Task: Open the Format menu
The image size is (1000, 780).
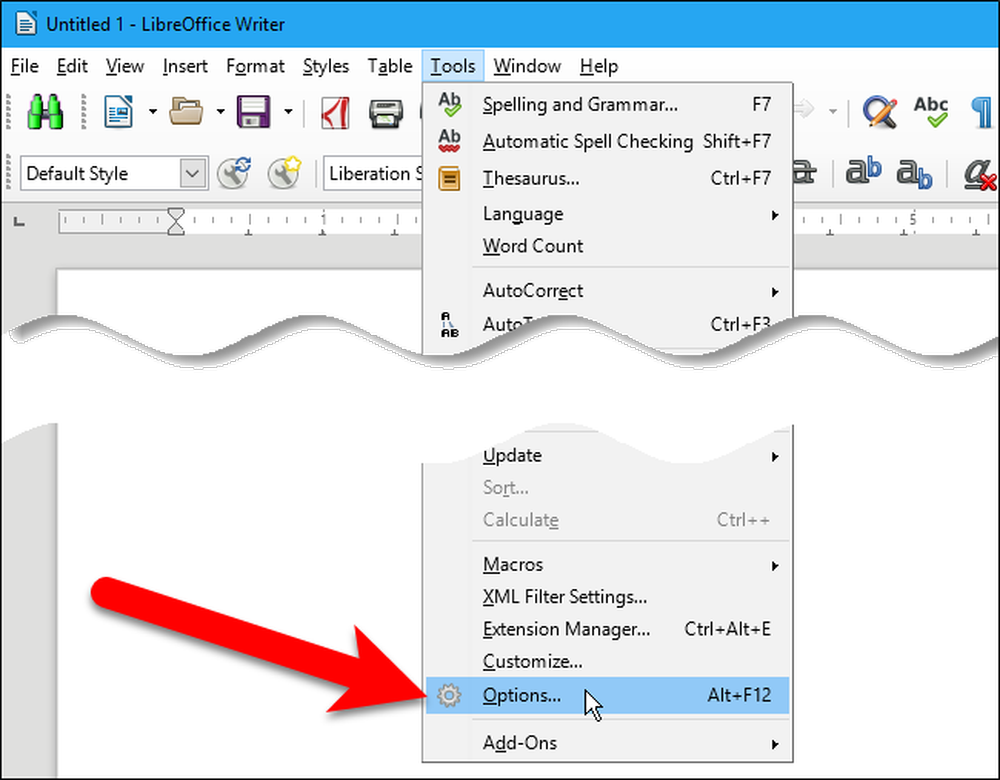Action: pos(255,66)
